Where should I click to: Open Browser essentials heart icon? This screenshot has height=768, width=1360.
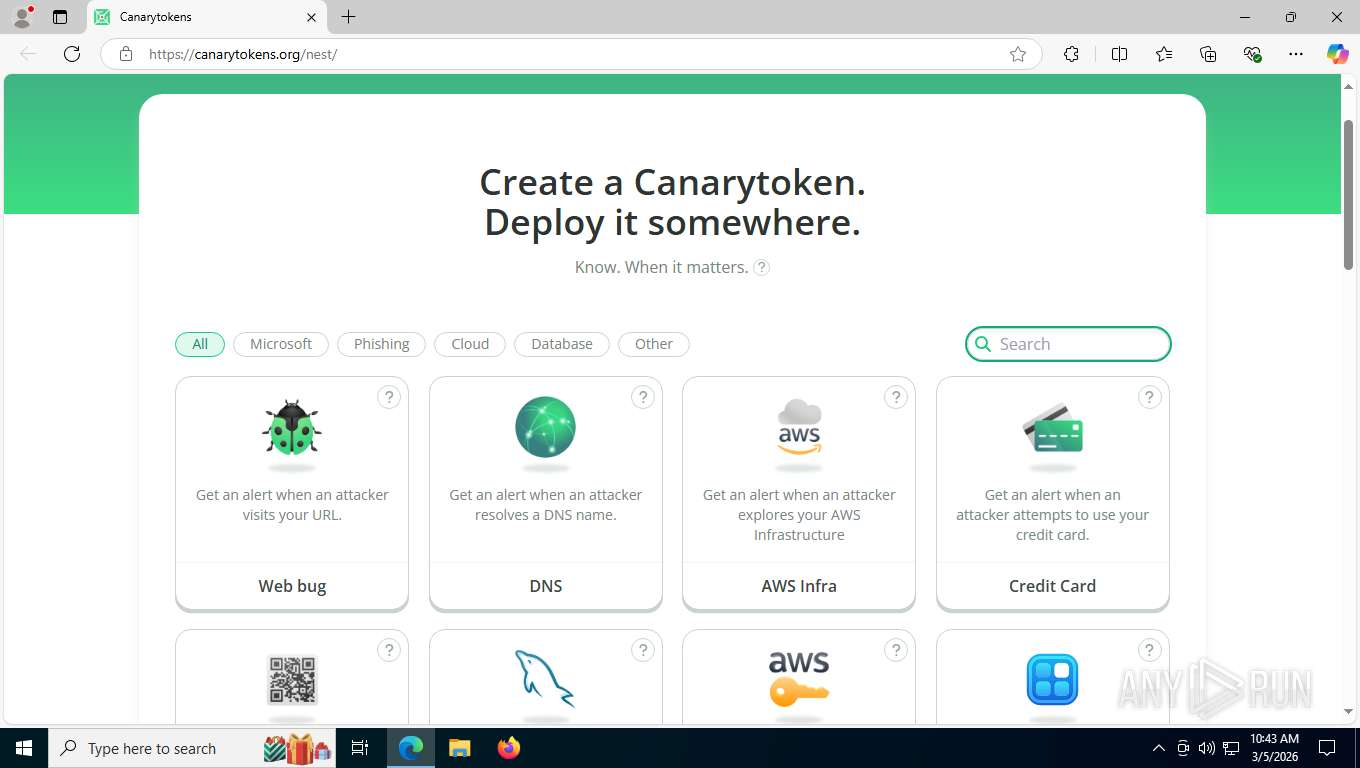tap(1252, 54)
